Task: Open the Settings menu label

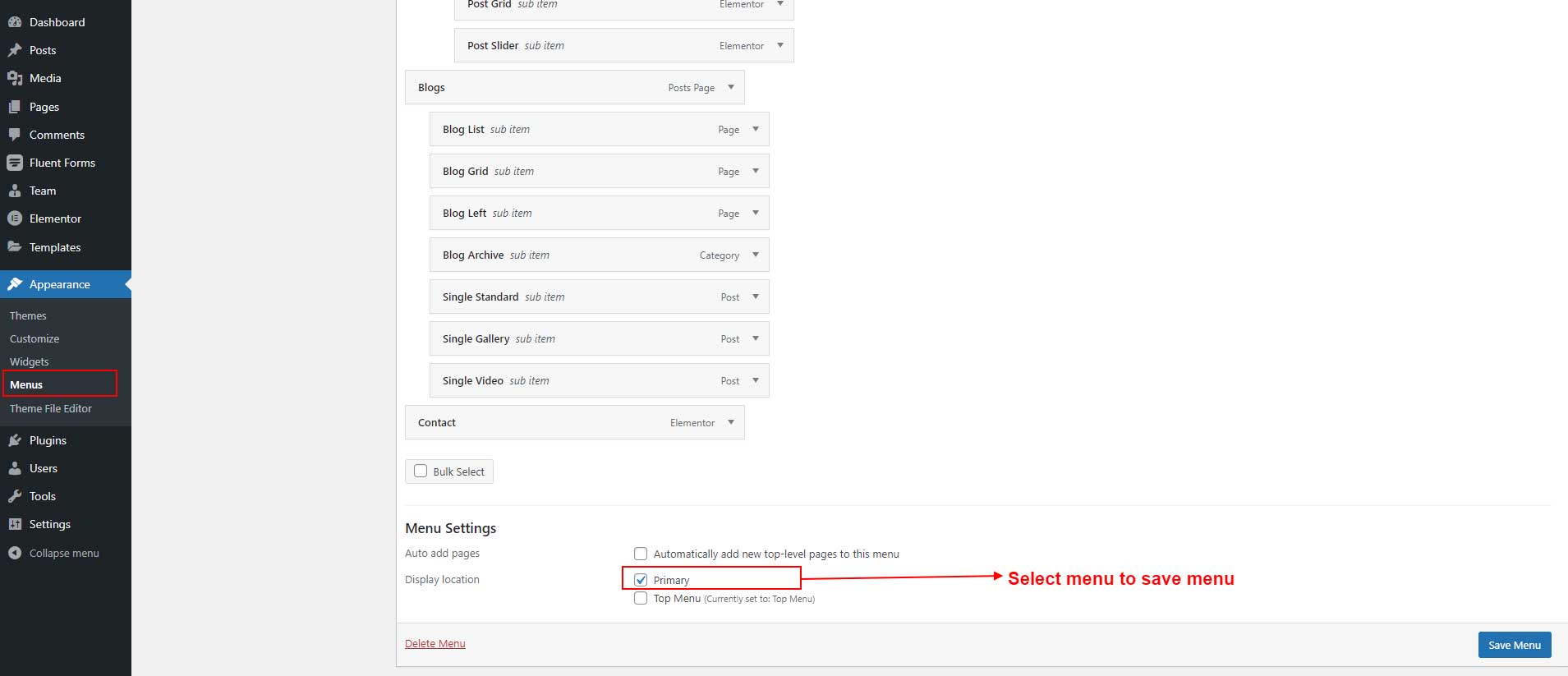Action: coord(50,524)
